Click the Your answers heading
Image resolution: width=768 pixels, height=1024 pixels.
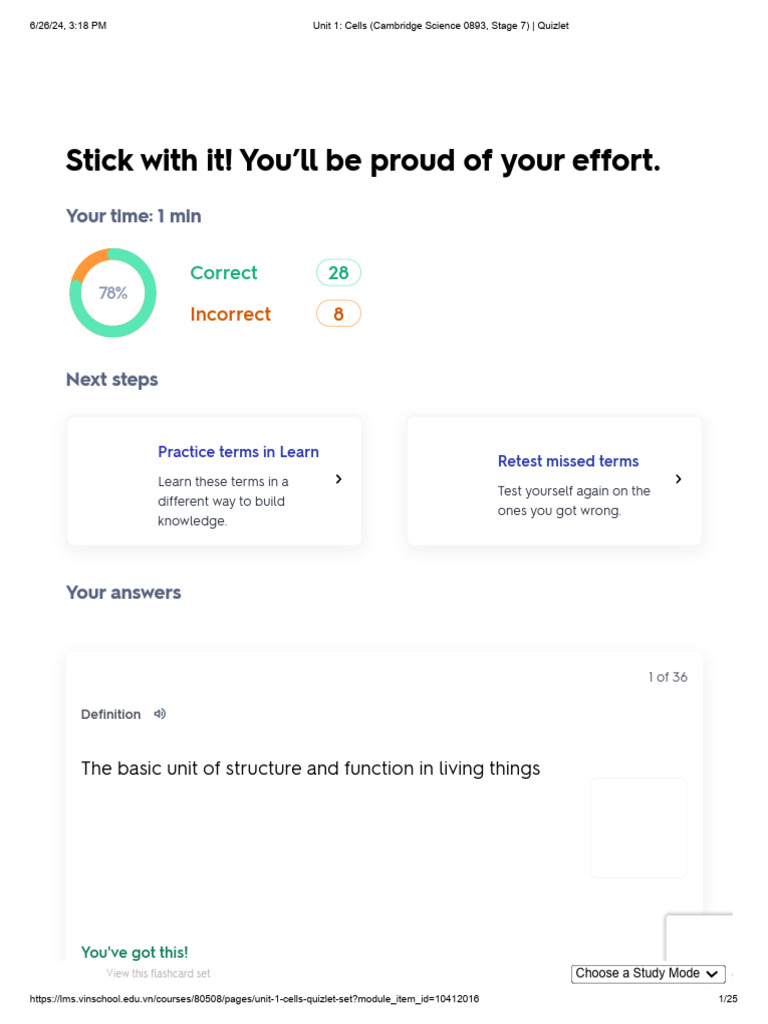pyautogui.click(x=123, y=592)
